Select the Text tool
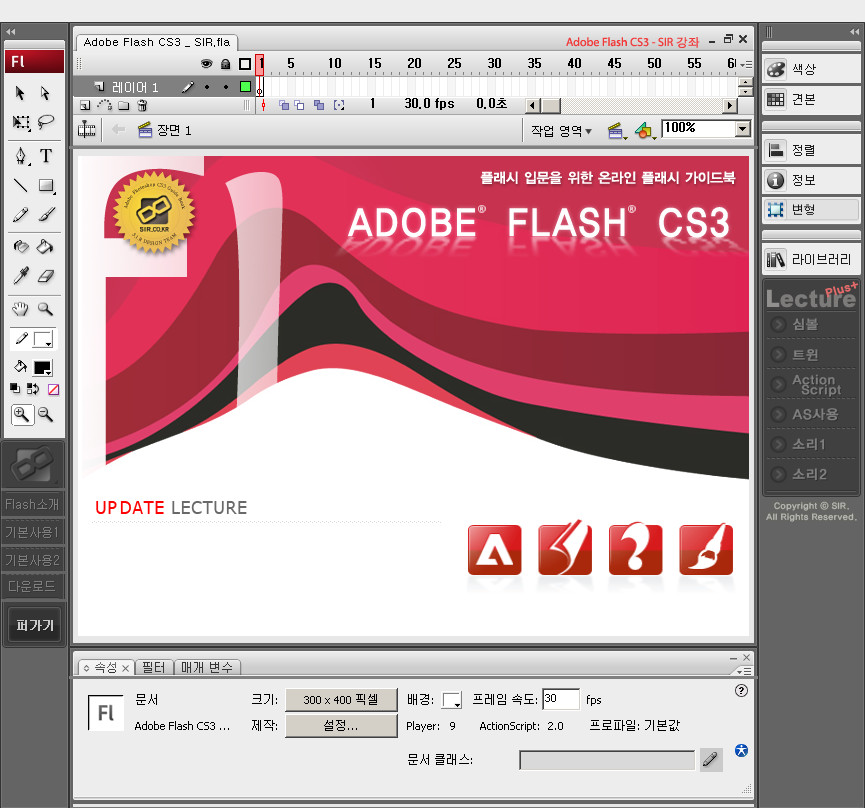The image size is (865, 808). pyautogui.click(x=46, y=156)
